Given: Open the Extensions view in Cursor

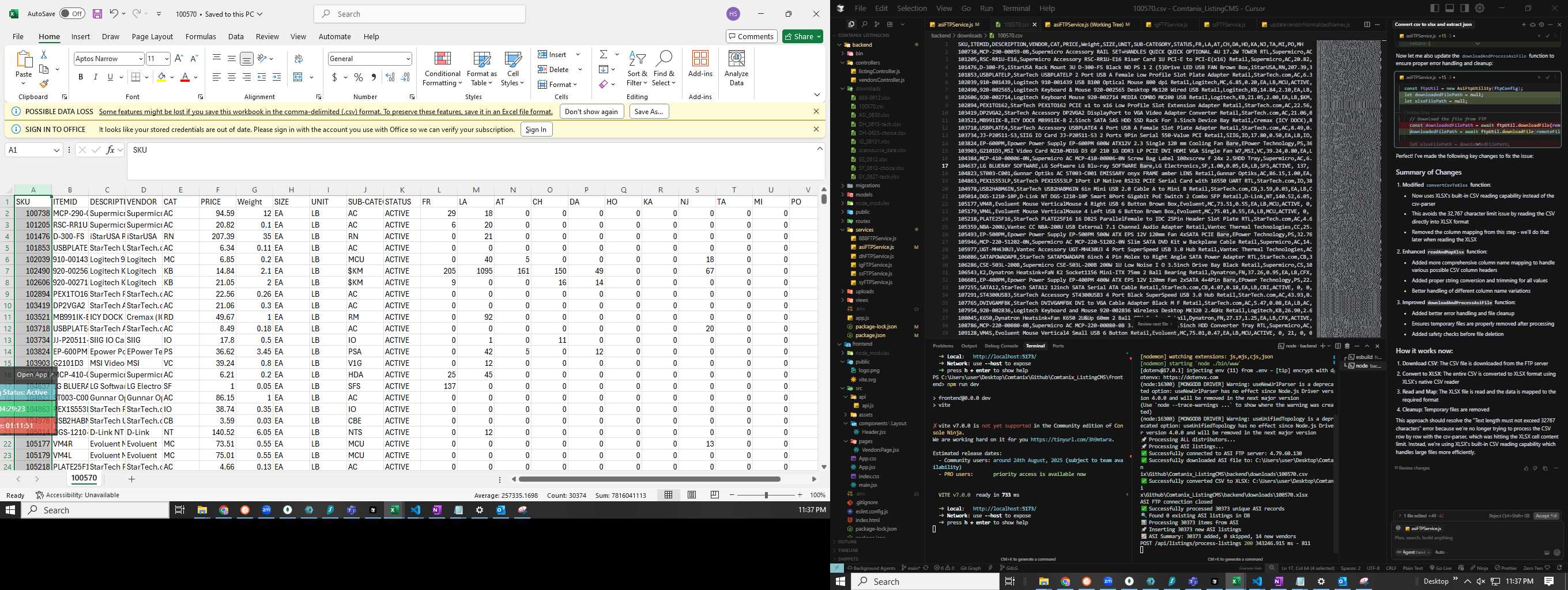Looking at the screenshot, I should [889, 24].
